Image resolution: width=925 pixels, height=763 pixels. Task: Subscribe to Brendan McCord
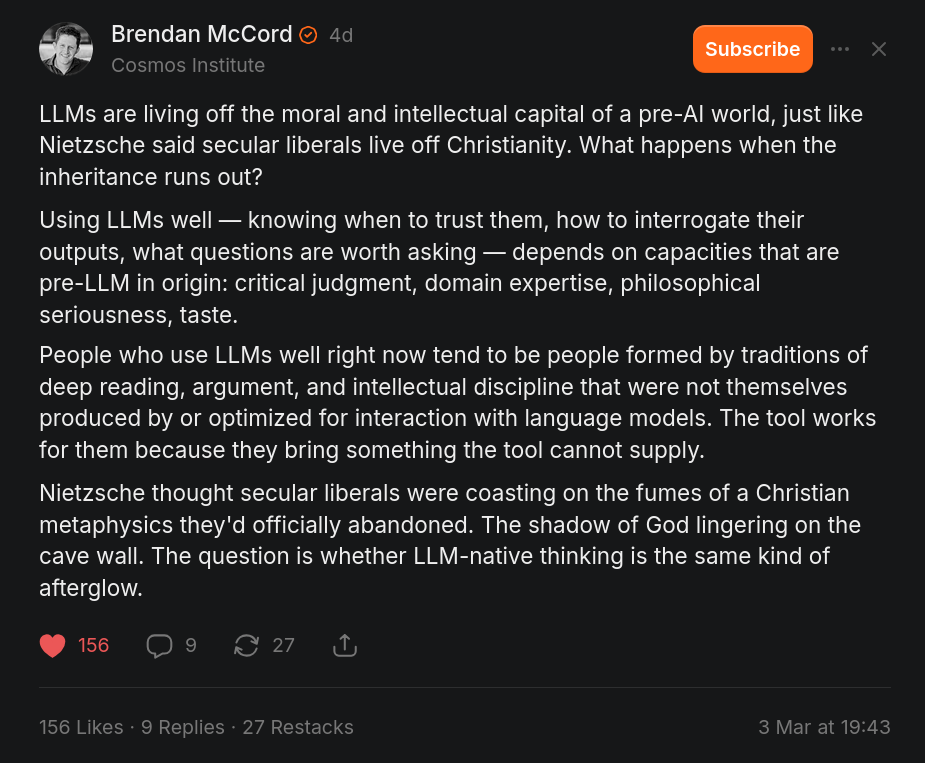[752, 49]
